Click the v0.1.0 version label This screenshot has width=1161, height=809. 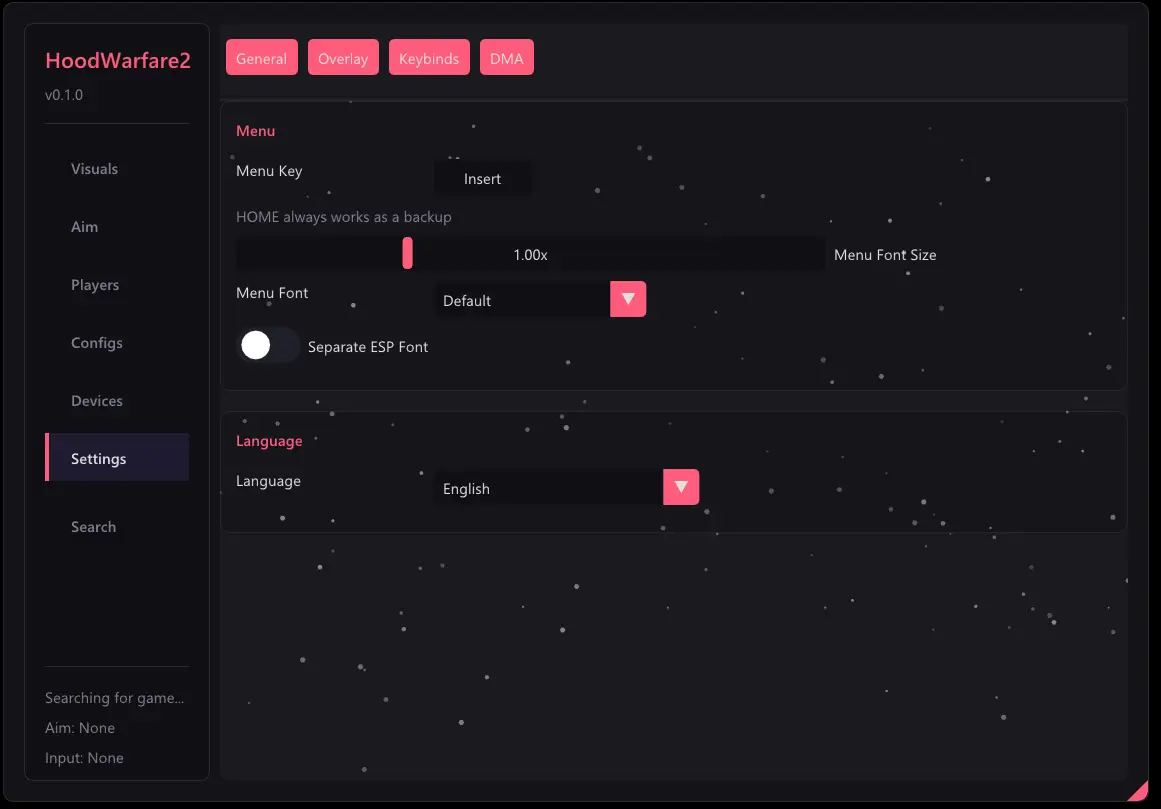tap(64, 95)
